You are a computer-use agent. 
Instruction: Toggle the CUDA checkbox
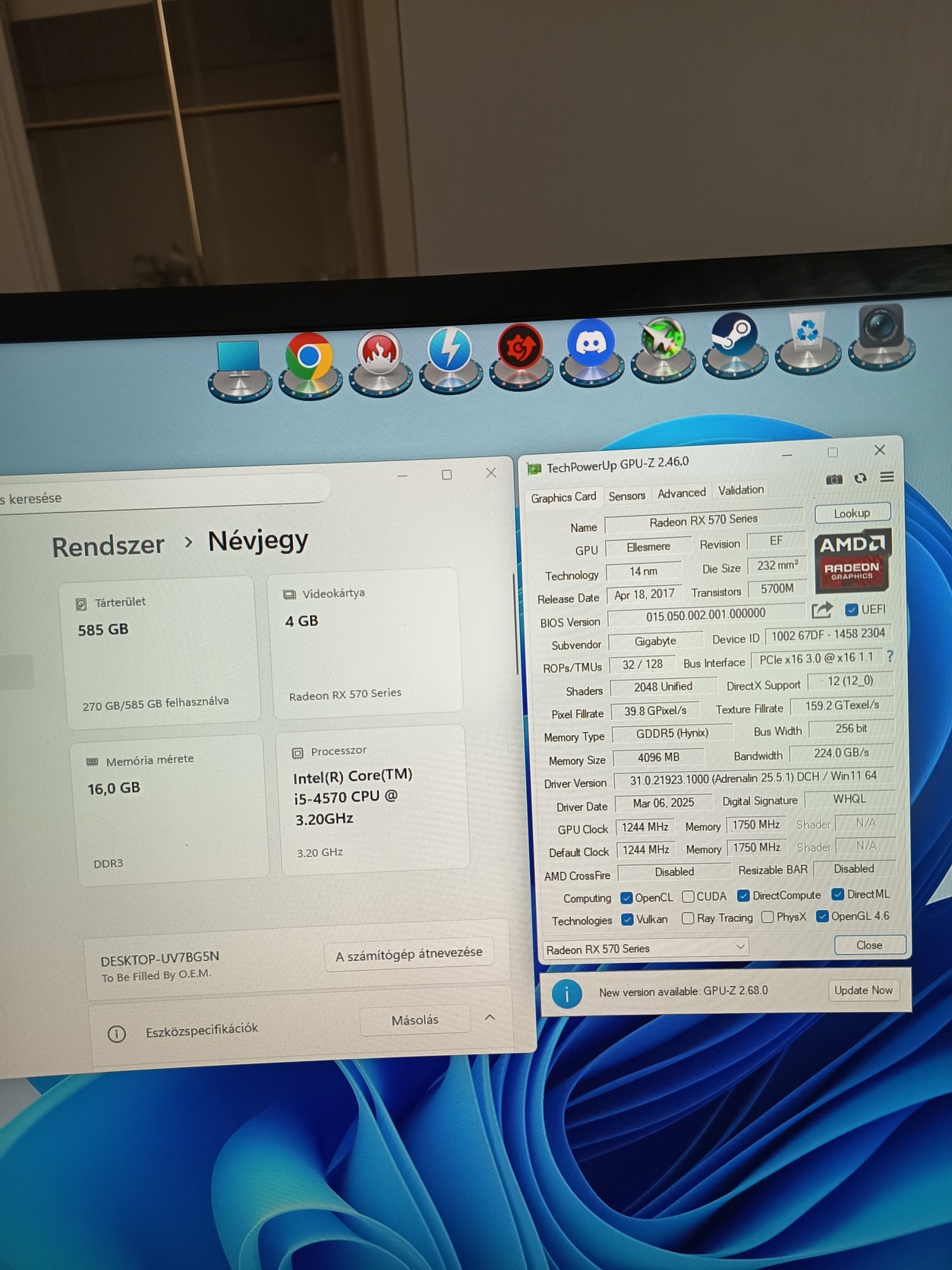pyautogui.click(x=688, y=896)
